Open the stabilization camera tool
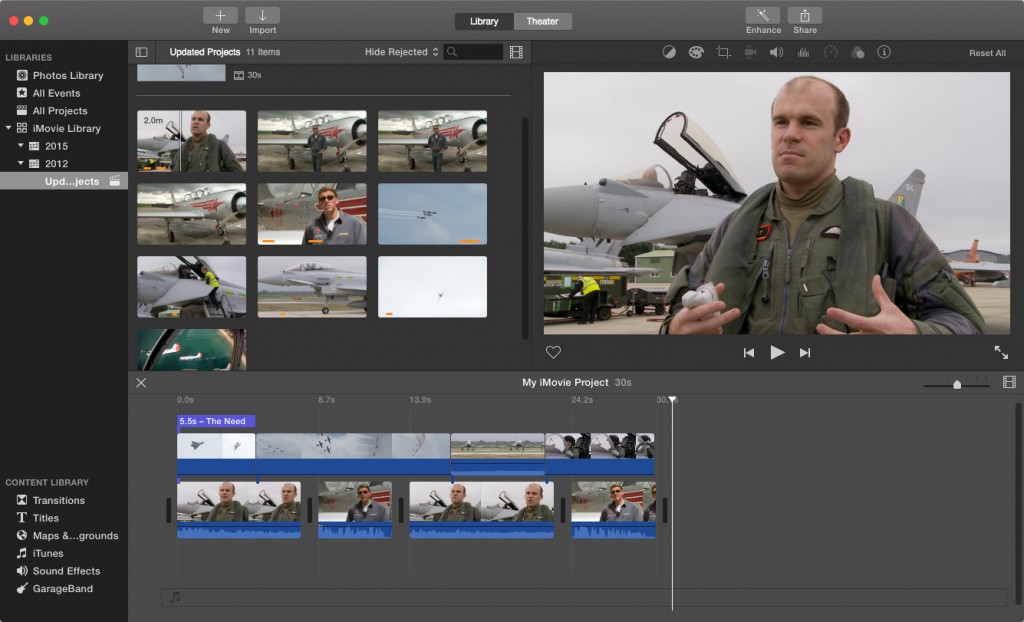Viewport: 1024px width, 622px height. pyautogui.click(x=750, y=52)
